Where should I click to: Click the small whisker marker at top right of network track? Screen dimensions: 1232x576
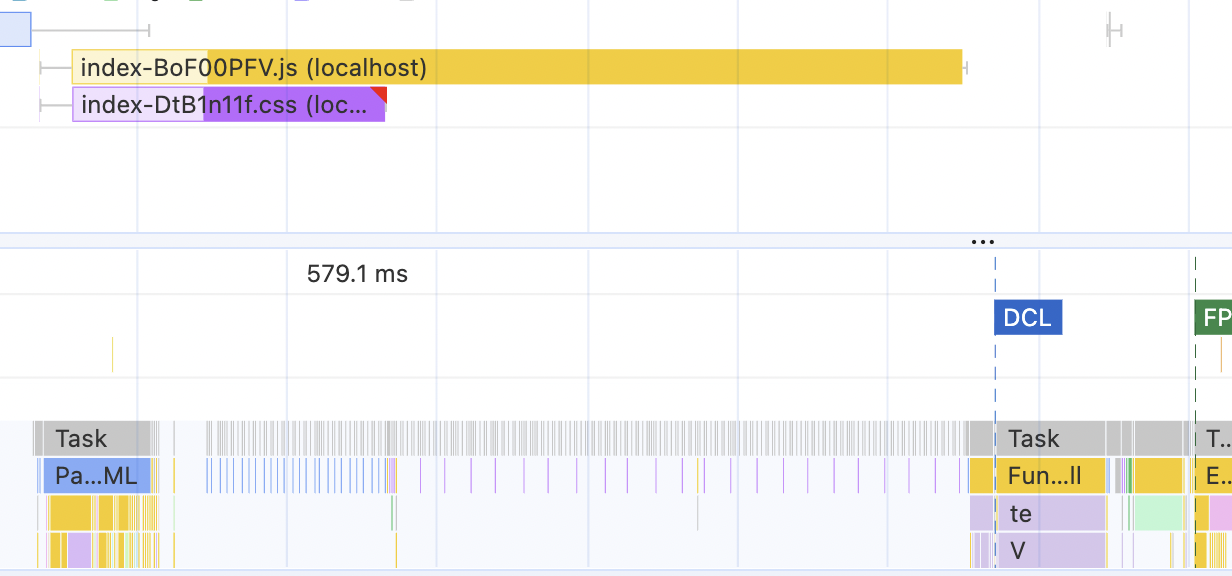[1114, 30]
